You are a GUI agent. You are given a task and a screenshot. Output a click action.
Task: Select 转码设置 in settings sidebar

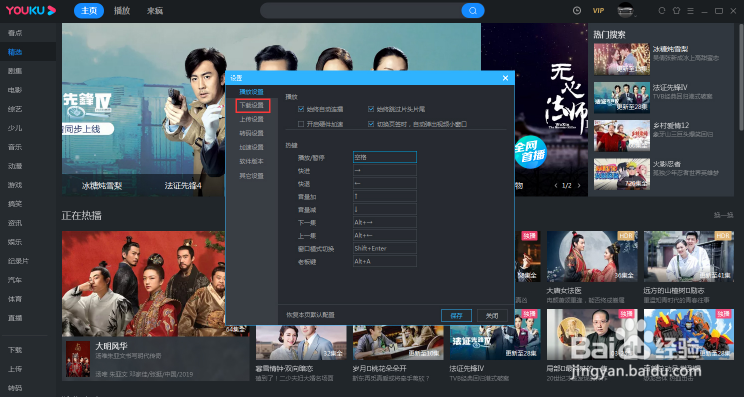(x=251, y=133)
